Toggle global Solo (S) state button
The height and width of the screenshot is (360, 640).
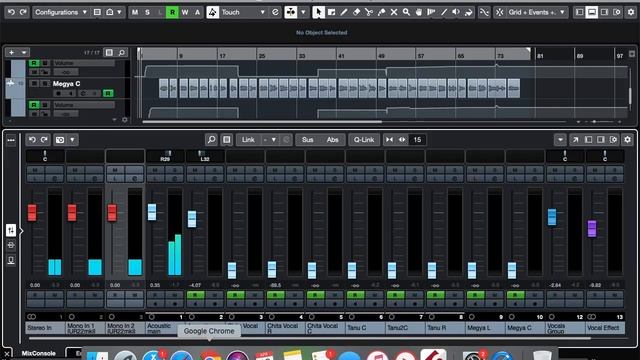coord(147,12)
